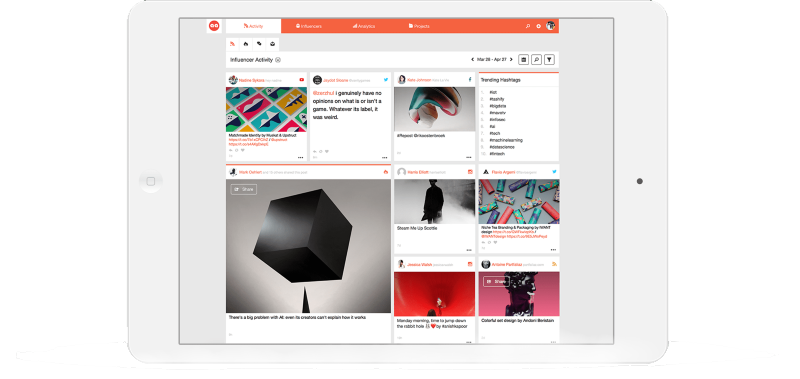Open the #machinelearning trending hashtag
This screenshot has width=800, height=379.
506,140
